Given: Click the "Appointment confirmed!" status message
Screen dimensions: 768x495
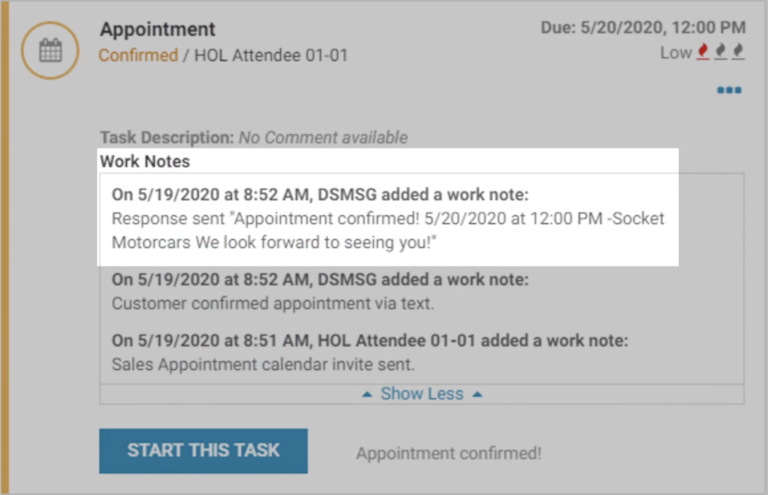Looking at the screenshot, I should pyautogui.click(x=448, y=453).
